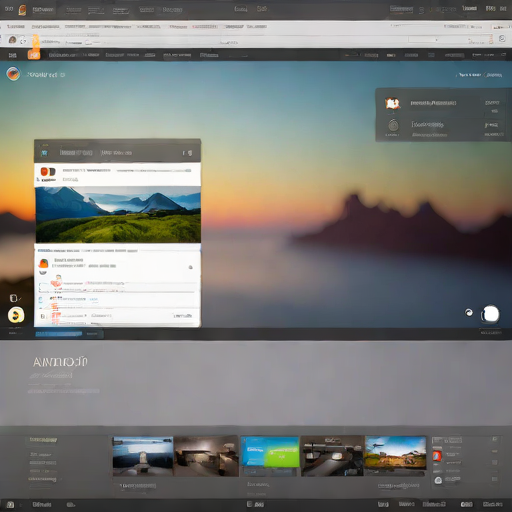Toggle the small checkbox icon above yellow circle

point(13,298)
